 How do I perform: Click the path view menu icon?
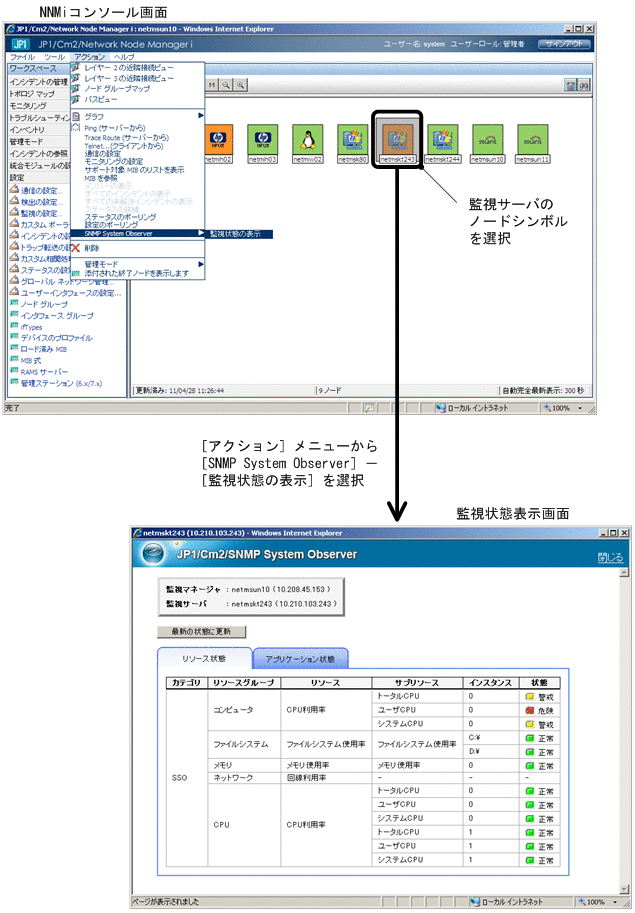(76, 99)
